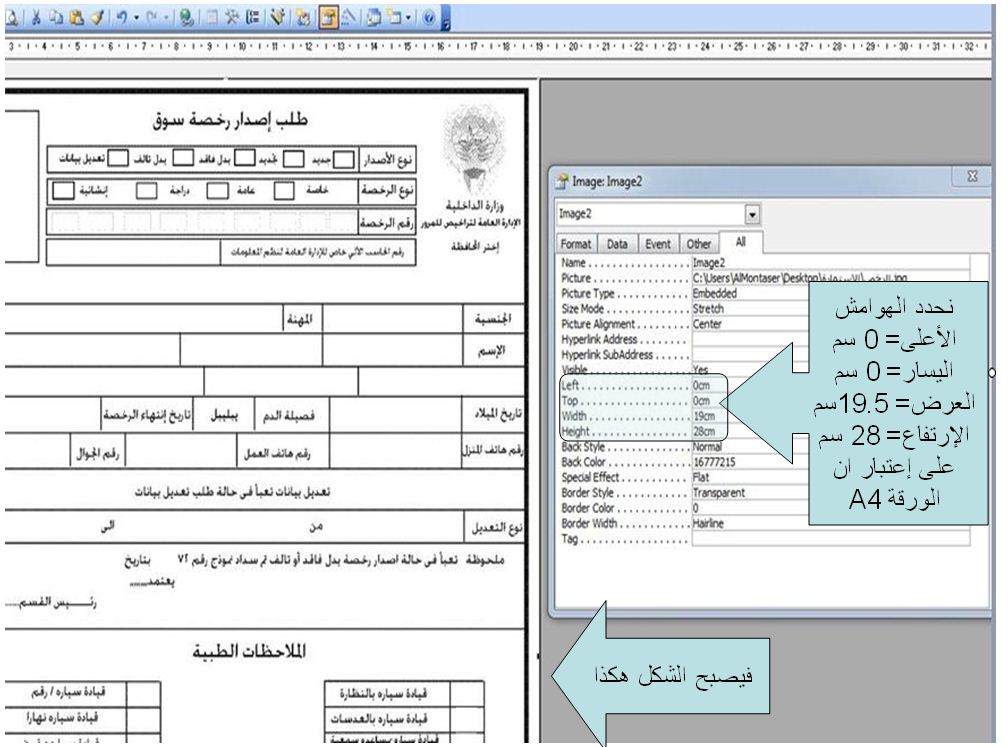Image resolution: width=1008 pixels, height=747 pixels.
Task: Open Help with the question mark icon
Action: 429,18
